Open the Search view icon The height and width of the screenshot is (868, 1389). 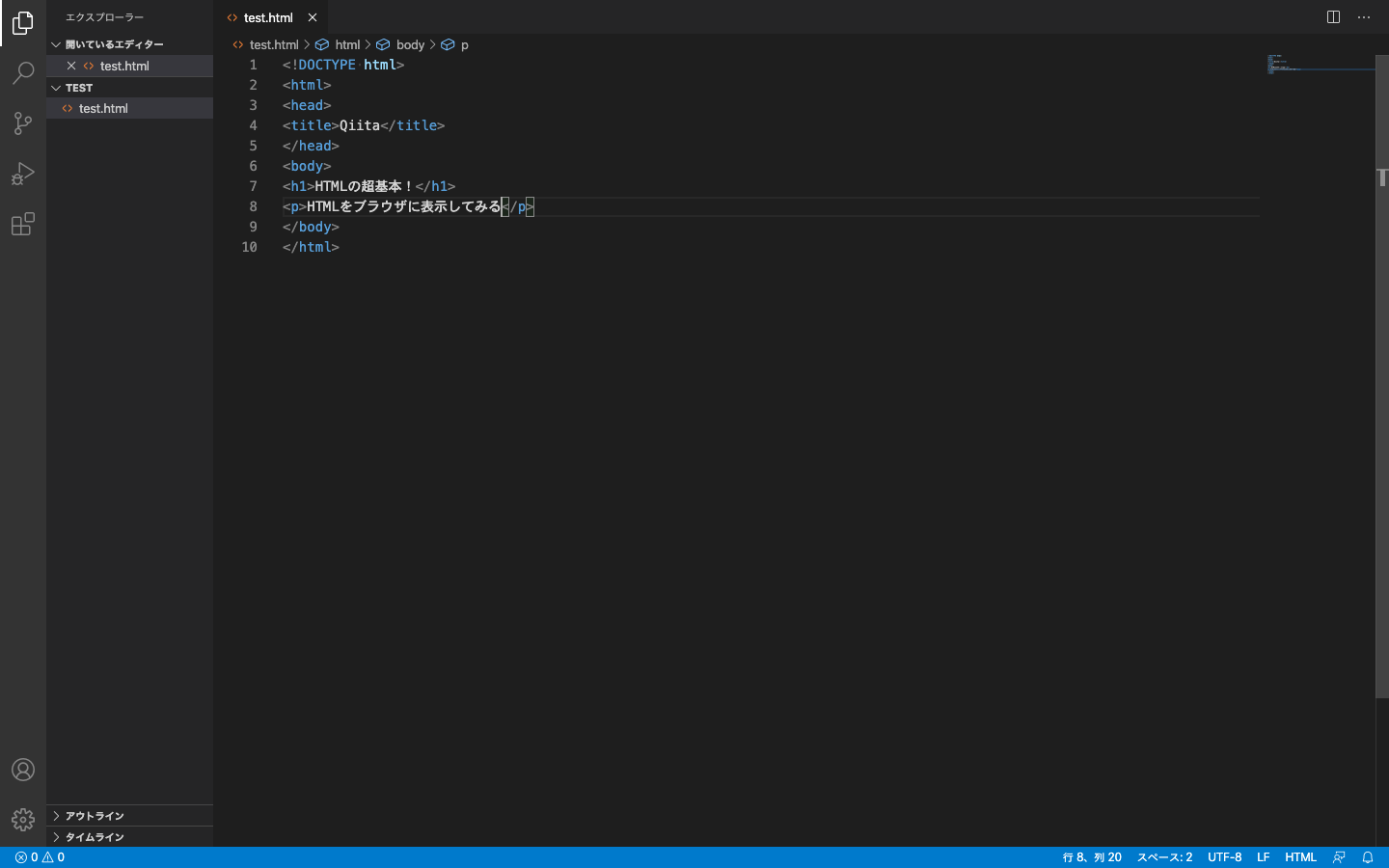(23, 73)
